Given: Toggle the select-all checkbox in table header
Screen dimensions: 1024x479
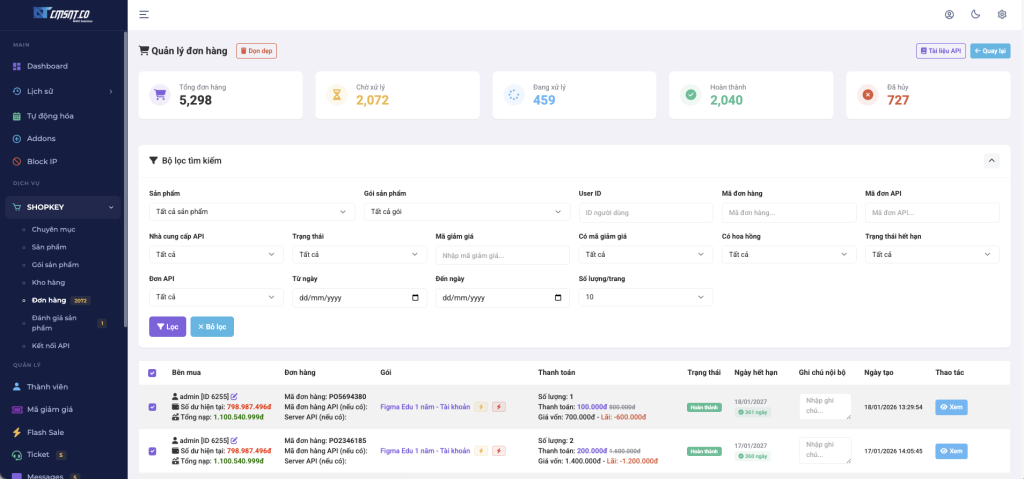Looking at the screenshot, I should point(152,373).
